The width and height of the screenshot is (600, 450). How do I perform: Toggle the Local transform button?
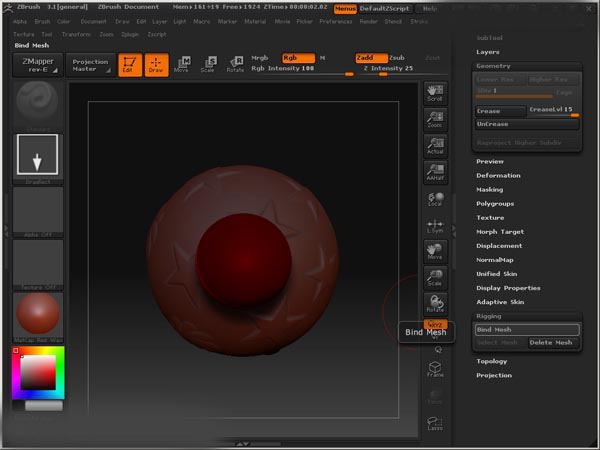click(435, 199)
